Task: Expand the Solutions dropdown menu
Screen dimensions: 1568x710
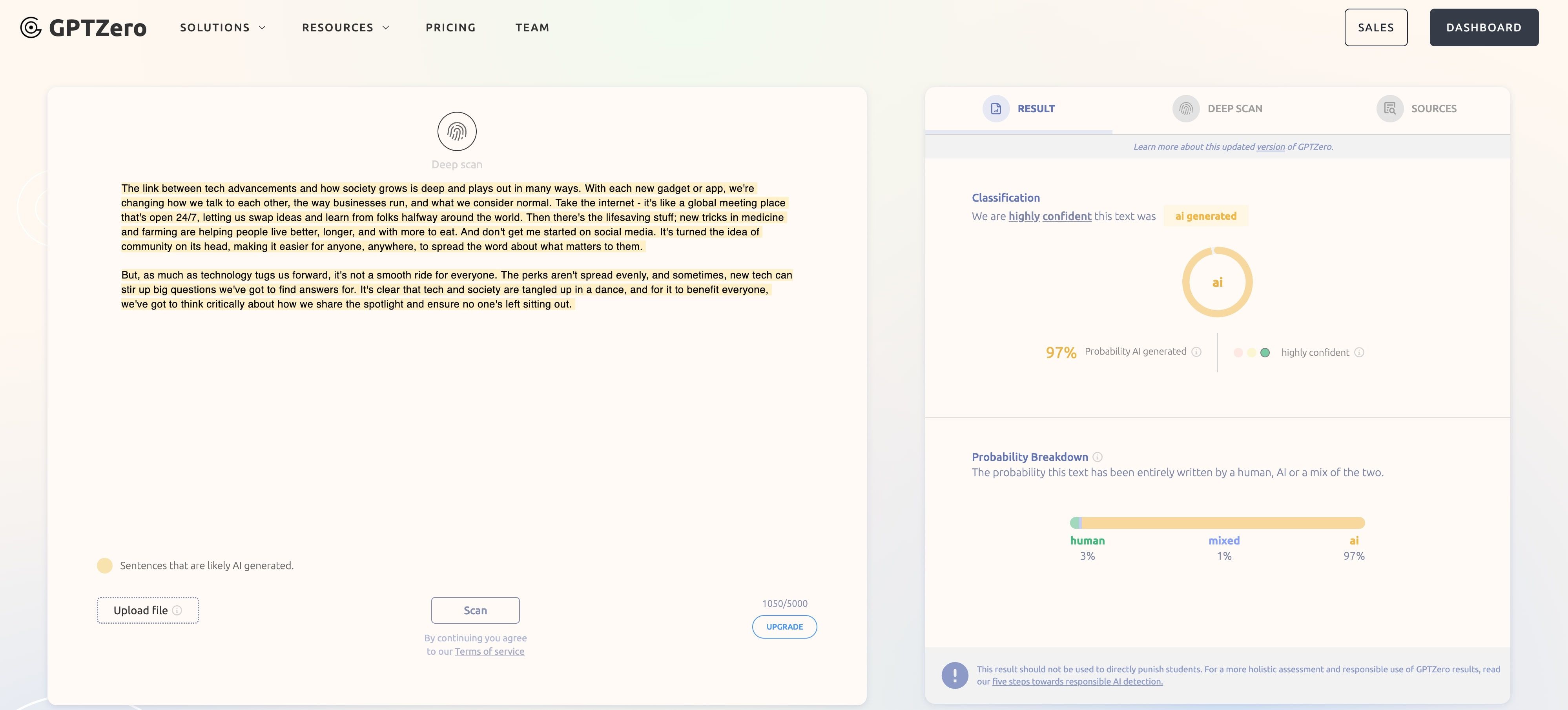Action: click(x=223, y=27)
